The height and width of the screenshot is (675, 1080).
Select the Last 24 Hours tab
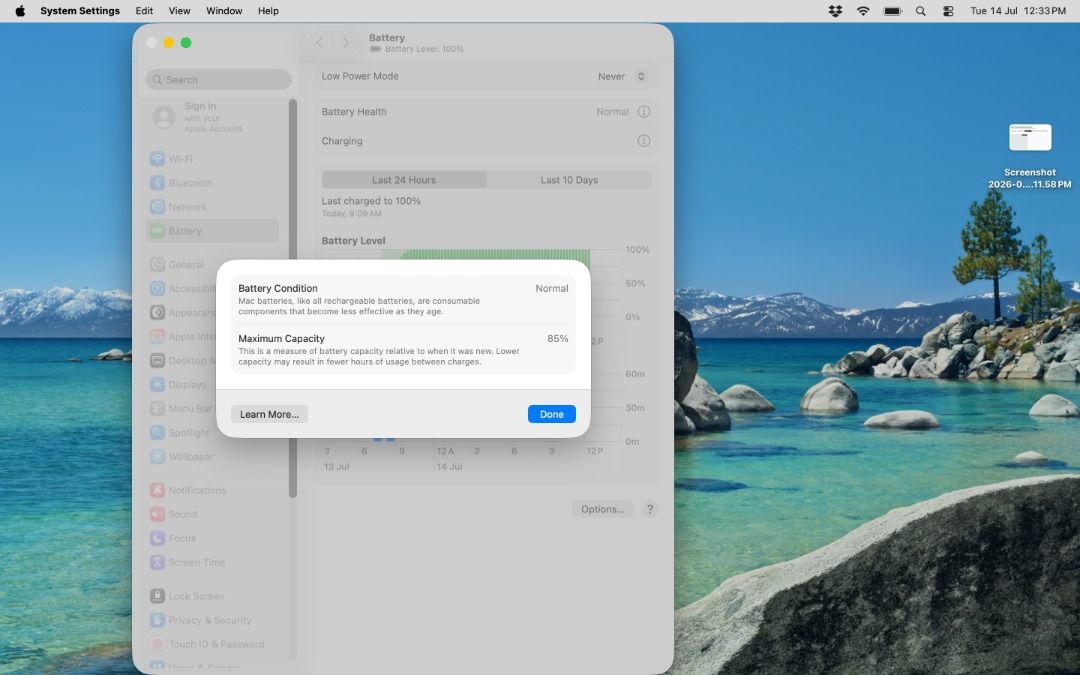tap(404, 180)
